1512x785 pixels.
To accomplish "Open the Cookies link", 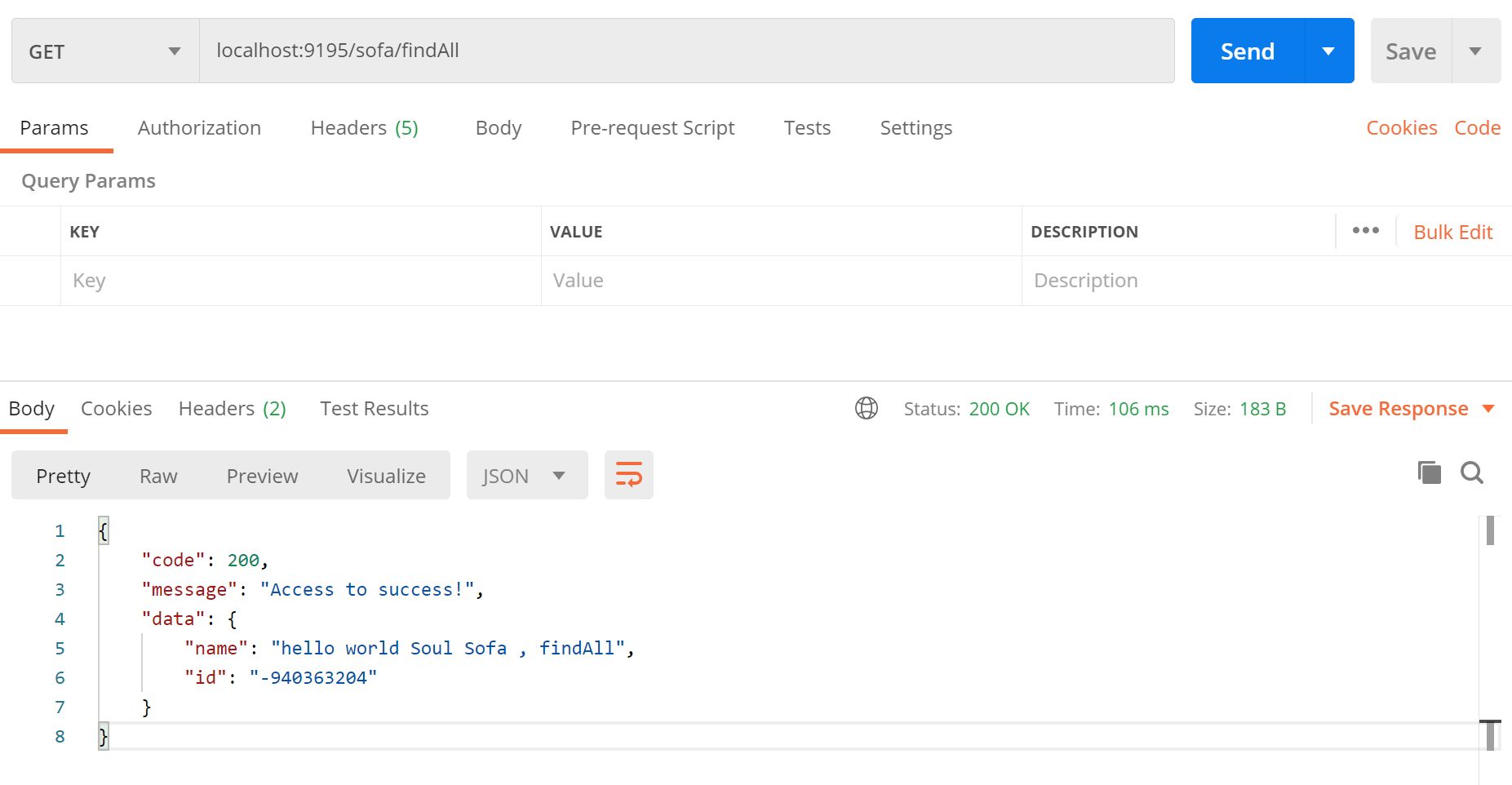I will 1401,128.
